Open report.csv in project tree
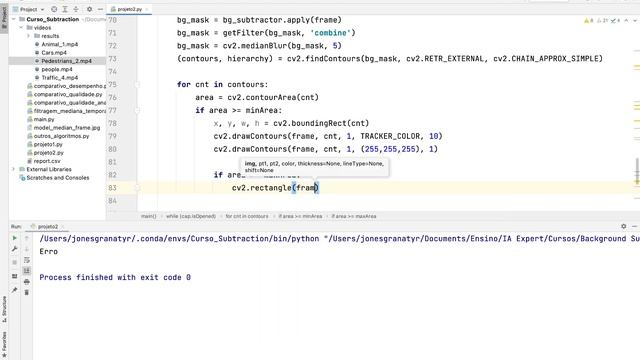 pyautogui.click(x=44, y=161)
